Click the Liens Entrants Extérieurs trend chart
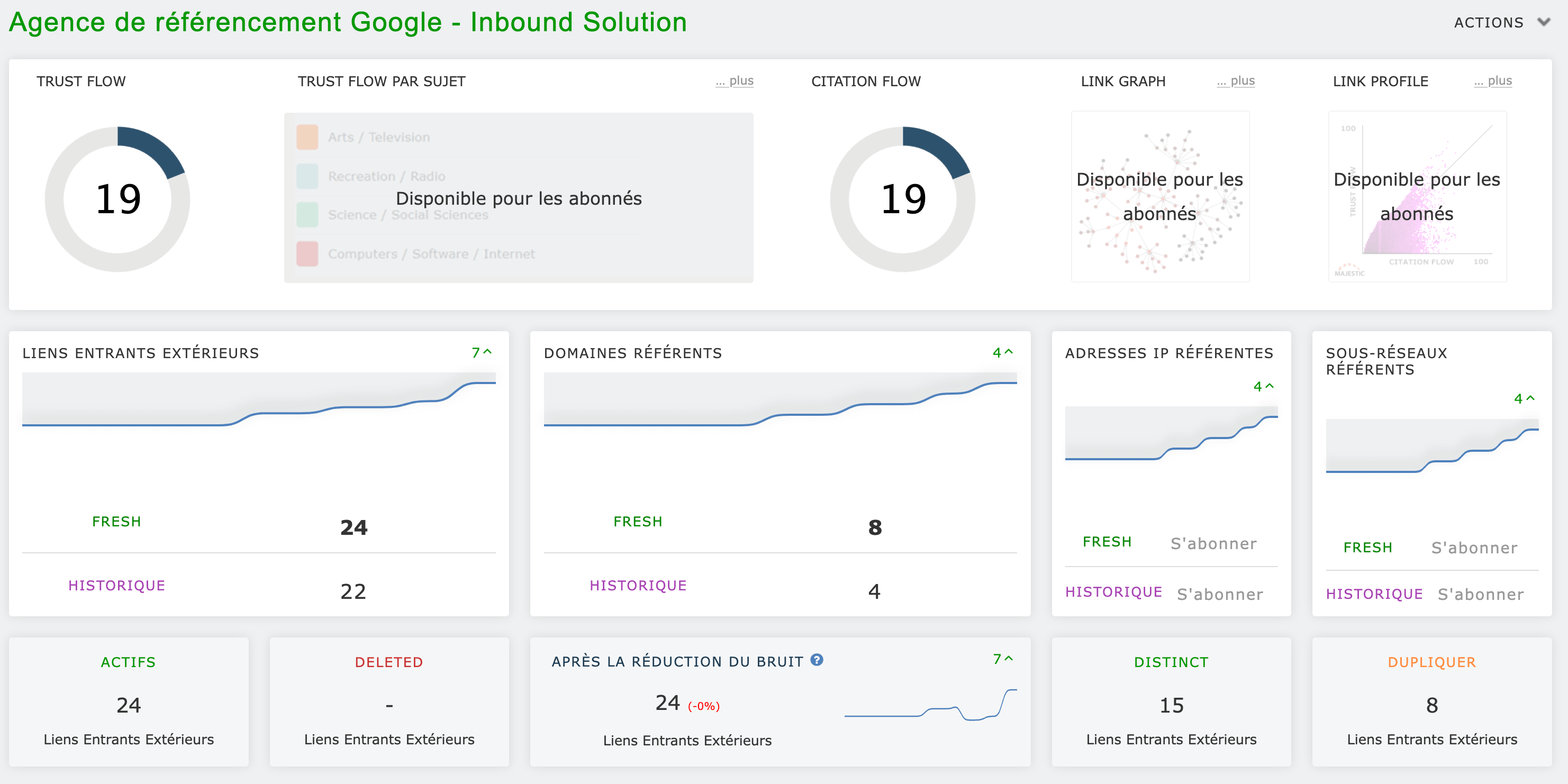 pos(259,400)
